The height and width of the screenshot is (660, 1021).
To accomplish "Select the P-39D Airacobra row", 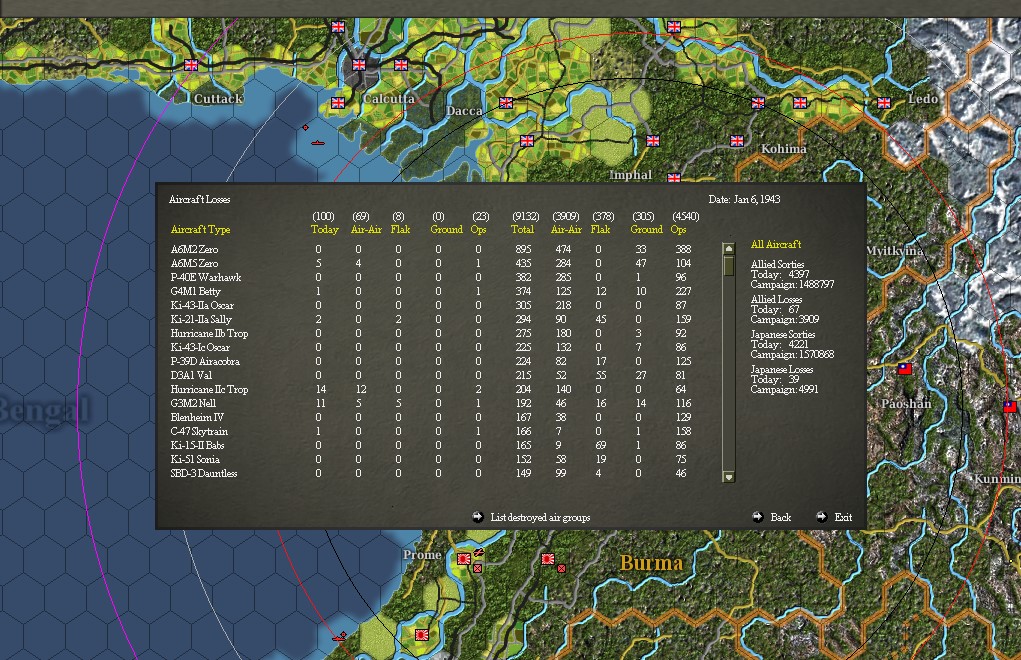I will coord(431,361).
